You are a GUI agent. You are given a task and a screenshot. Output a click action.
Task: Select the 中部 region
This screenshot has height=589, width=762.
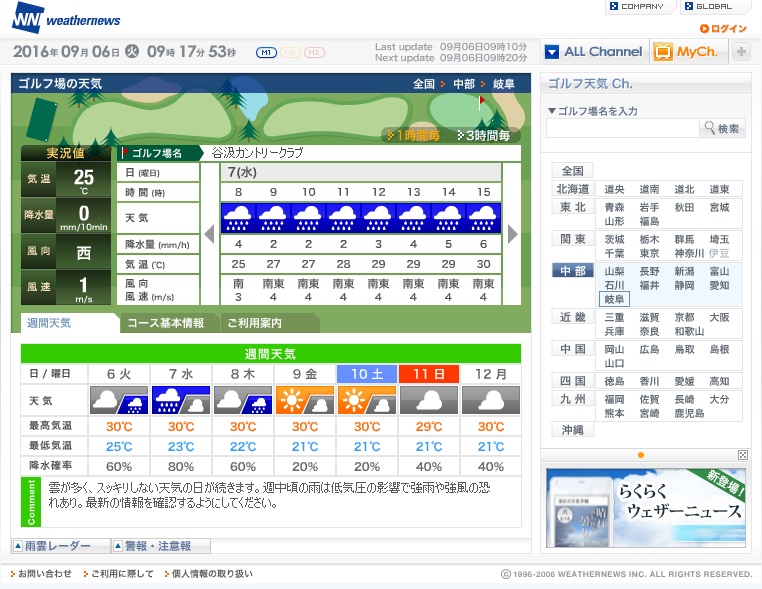pos(572,271)
